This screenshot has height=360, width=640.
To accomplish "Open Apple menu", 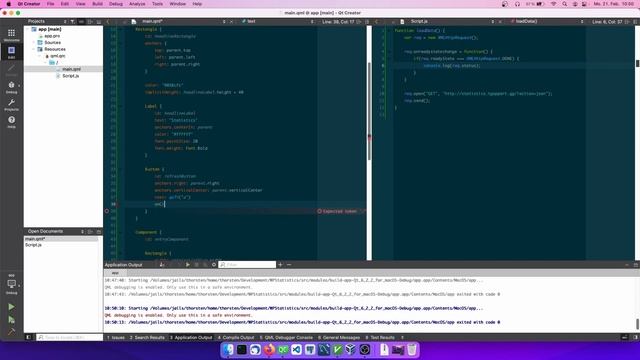I will [x=9, y=4].
